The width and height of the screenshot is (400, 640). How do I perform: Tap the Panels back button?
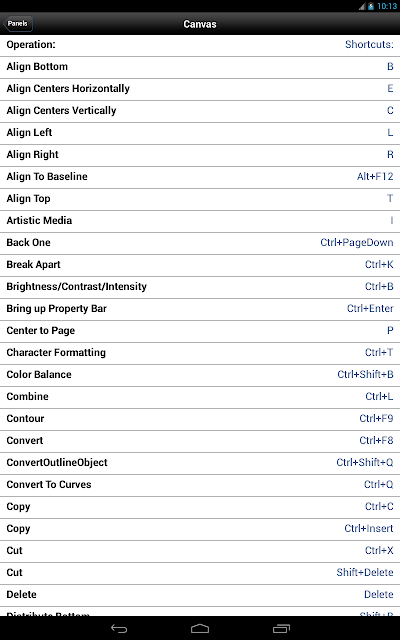pyautogui.click(x=18, y=24)
